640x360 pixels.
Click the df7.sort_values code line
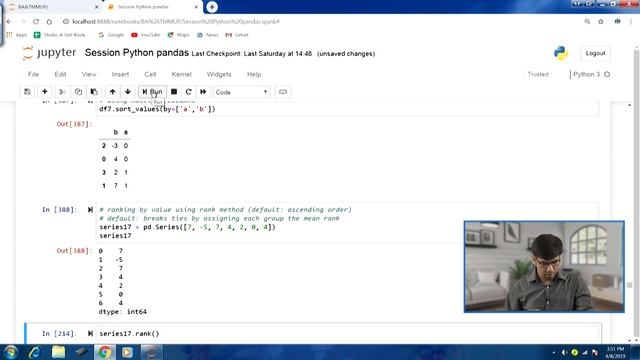157,109
